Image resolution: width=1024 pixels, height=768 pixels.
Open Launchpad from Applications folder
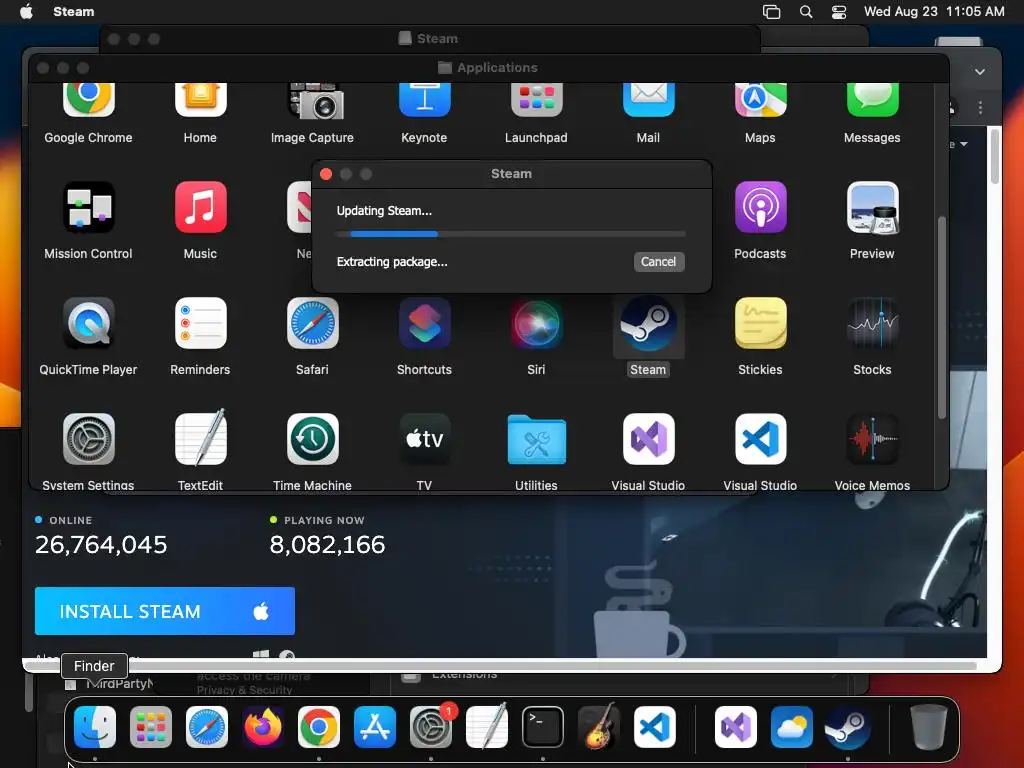536,99
